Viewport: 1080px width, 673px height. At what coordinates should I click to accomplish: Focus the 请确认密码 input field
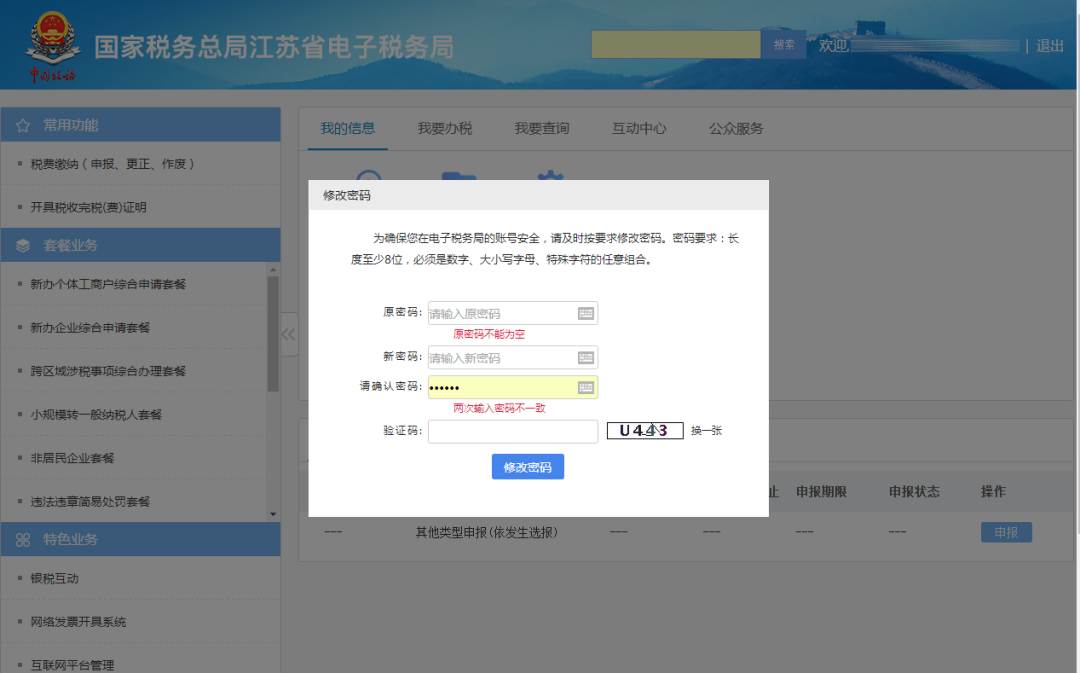(512, 387)
